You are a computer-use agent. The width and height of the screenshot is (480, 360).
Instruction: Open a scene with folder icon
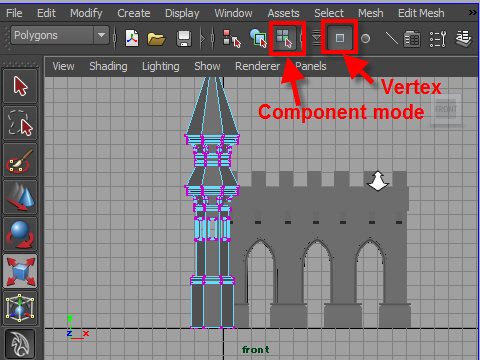[156, 39]
